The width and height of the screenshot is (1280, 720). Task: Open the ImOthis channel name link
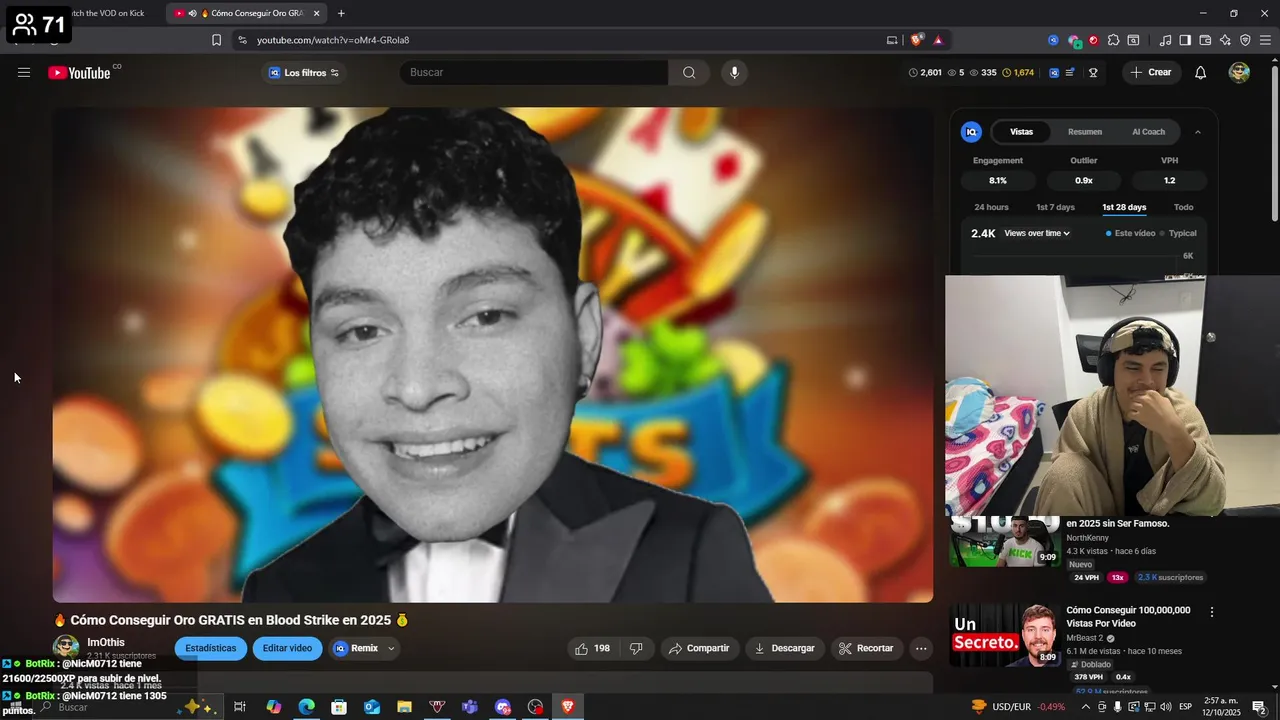(x=106, y=642)
